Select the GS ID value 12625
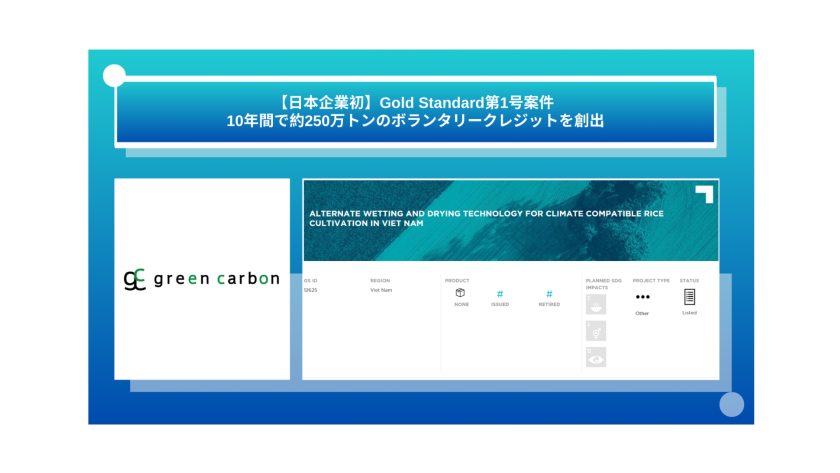The image size is (840, 473). 310,290
